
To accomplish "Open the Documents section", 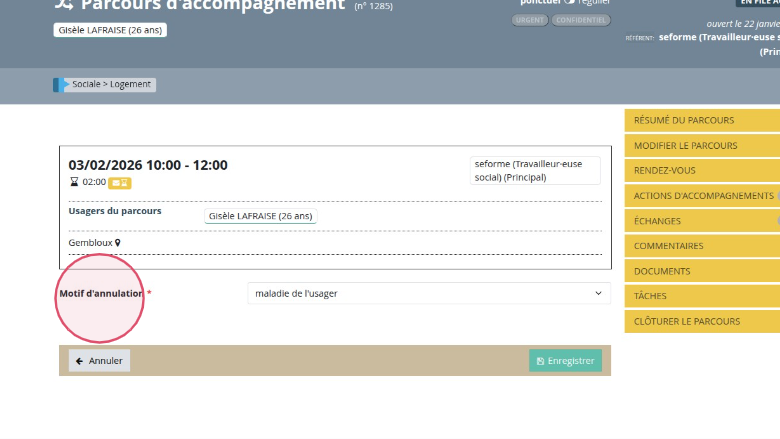I will [700, 271].
